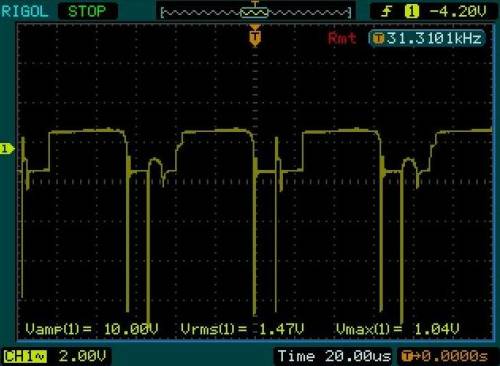Click the yellow channel 1 trigger source badge
The height and width of the screenshot is (366, 500).
pyautogui.click(x=412, y=12)
